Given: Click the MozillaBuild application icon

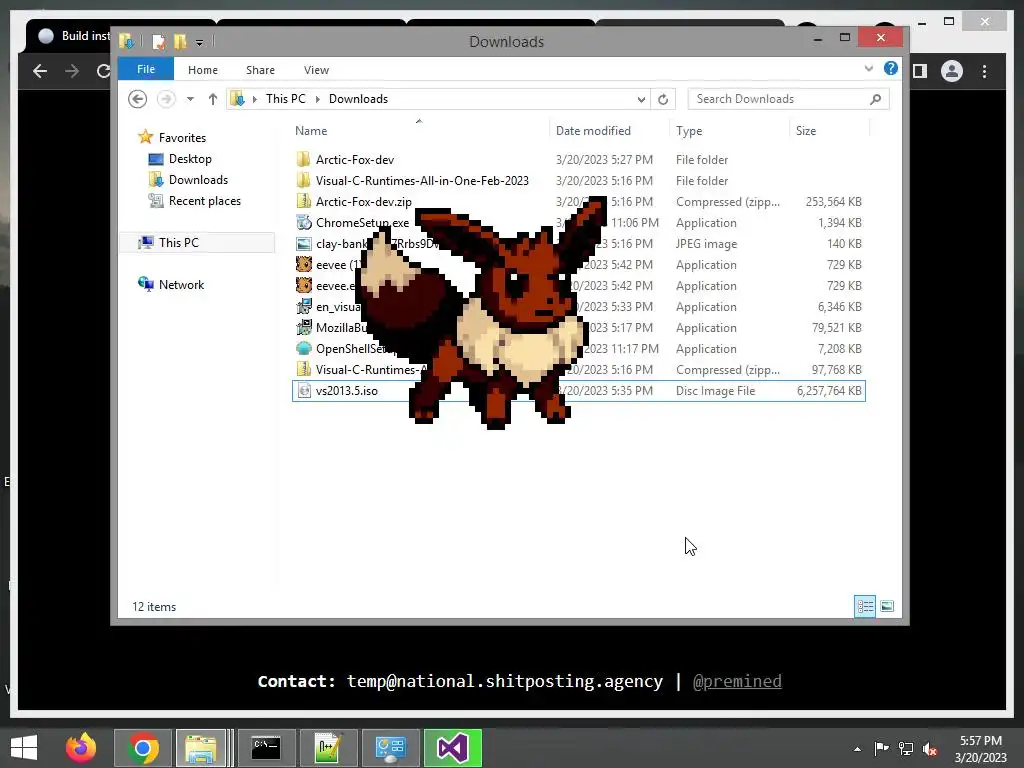Looking at the screenshot, I should 303,328.
